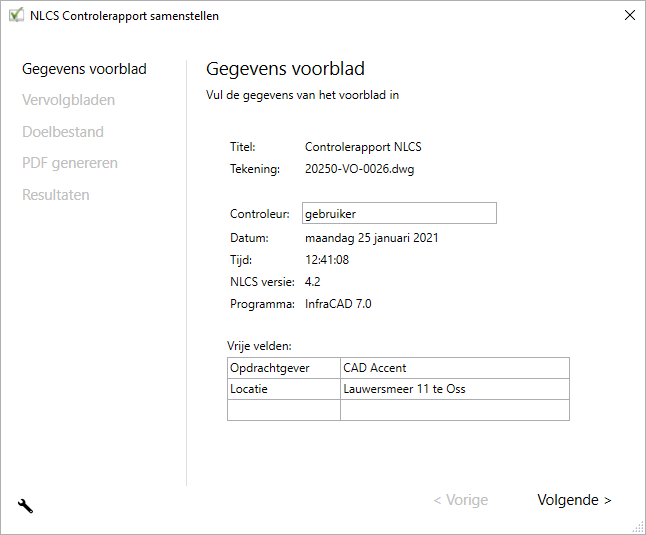Click the Controleur input field
The height and width of the screenshot is (535, 646).
tap(399, 214)
